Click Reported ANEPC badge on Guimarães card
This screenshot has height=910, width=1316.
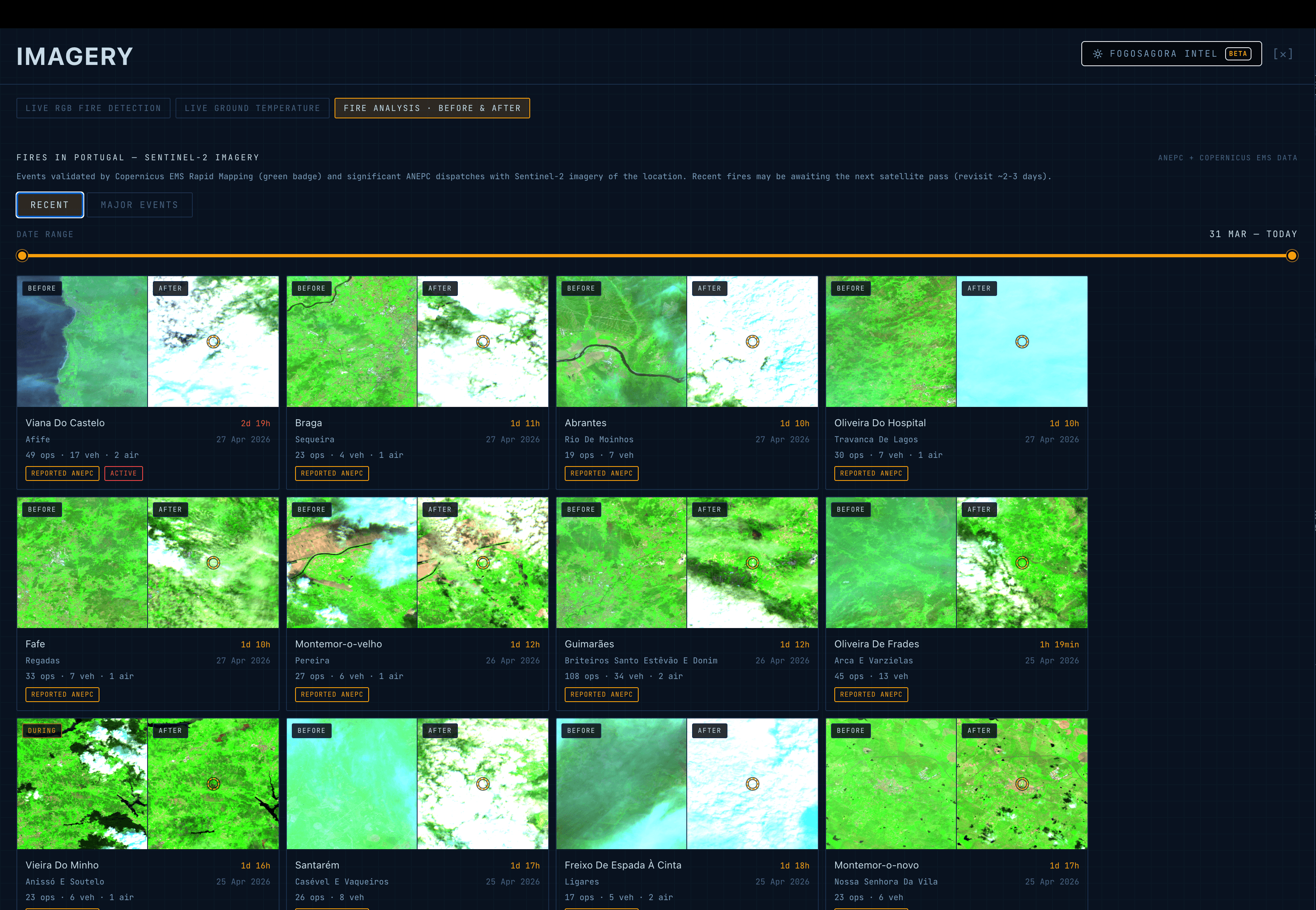[x=602, y=695]
